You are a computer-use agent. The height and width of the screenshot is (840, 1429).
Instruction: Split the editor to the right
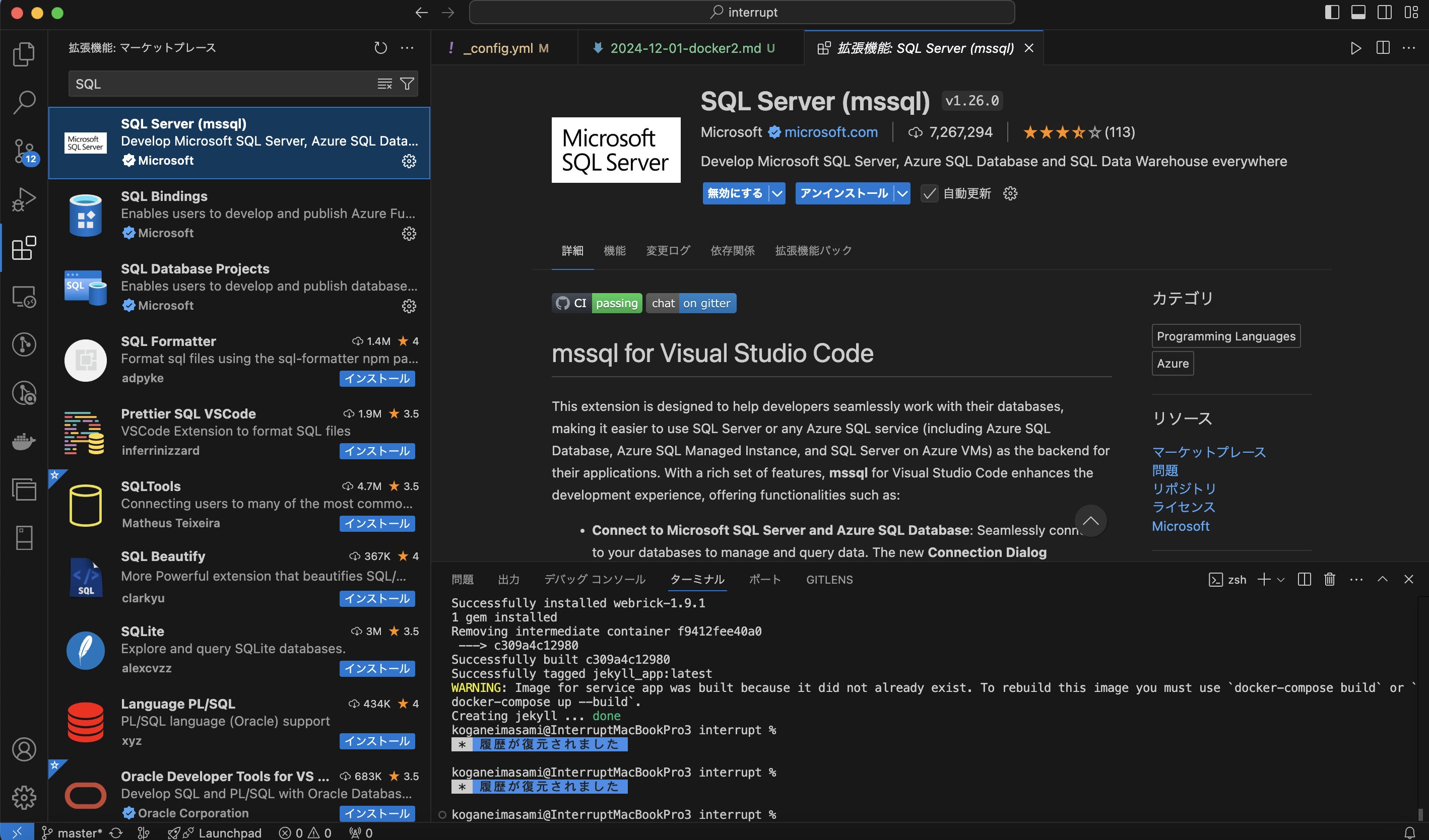[1383, 48]
